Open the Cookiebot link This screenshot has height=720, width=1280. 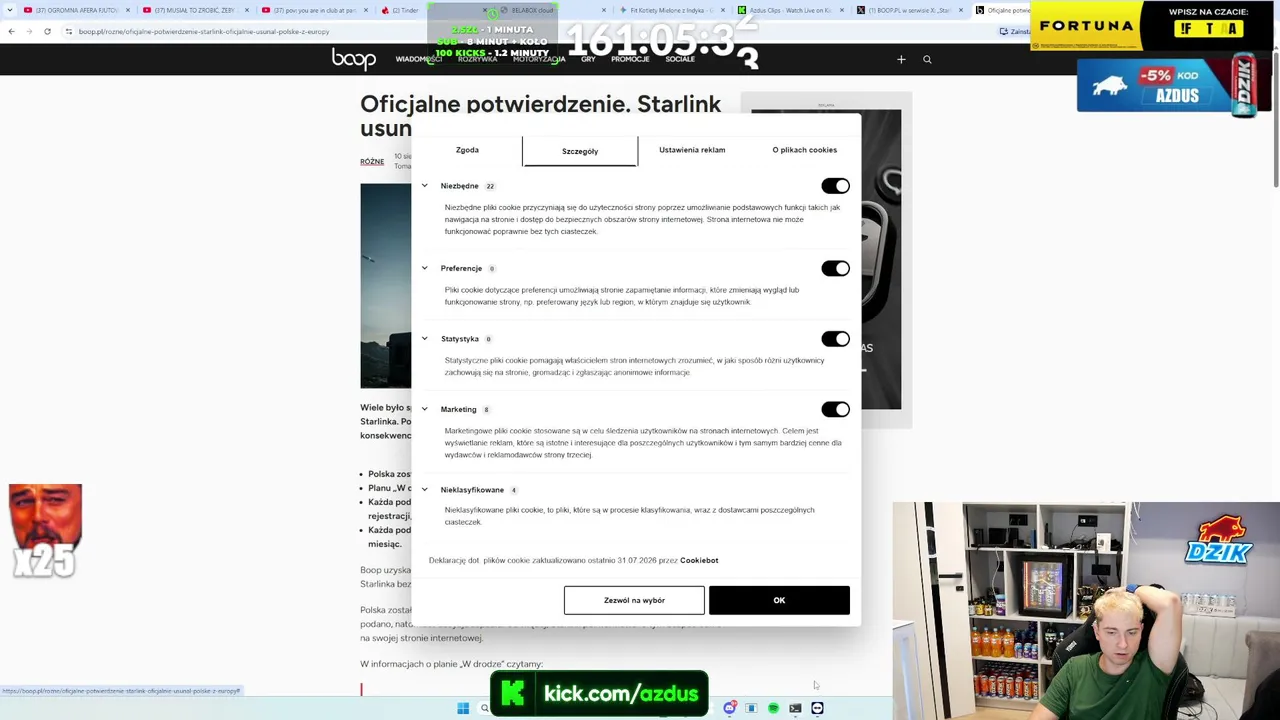point(699,560)
